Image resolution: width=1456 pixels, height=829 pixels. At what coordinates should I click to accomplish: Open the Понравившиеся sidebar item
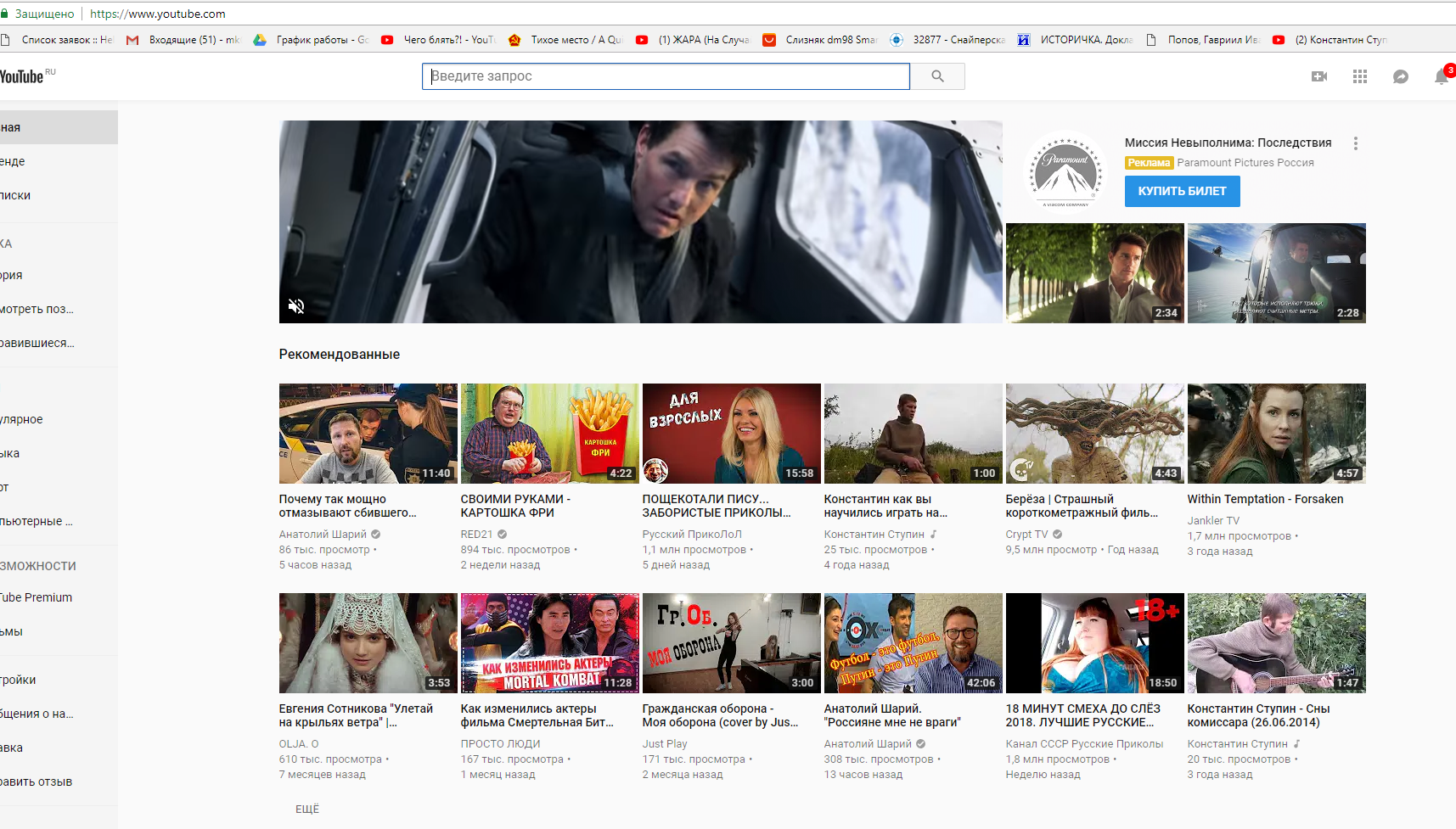point(59,343)
